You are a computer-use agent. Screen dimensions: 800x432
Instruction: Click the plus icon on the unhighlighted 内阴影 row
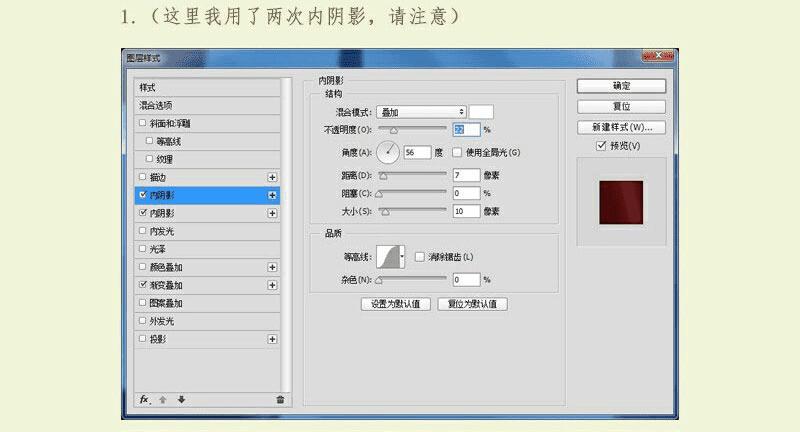click(272, 213)
